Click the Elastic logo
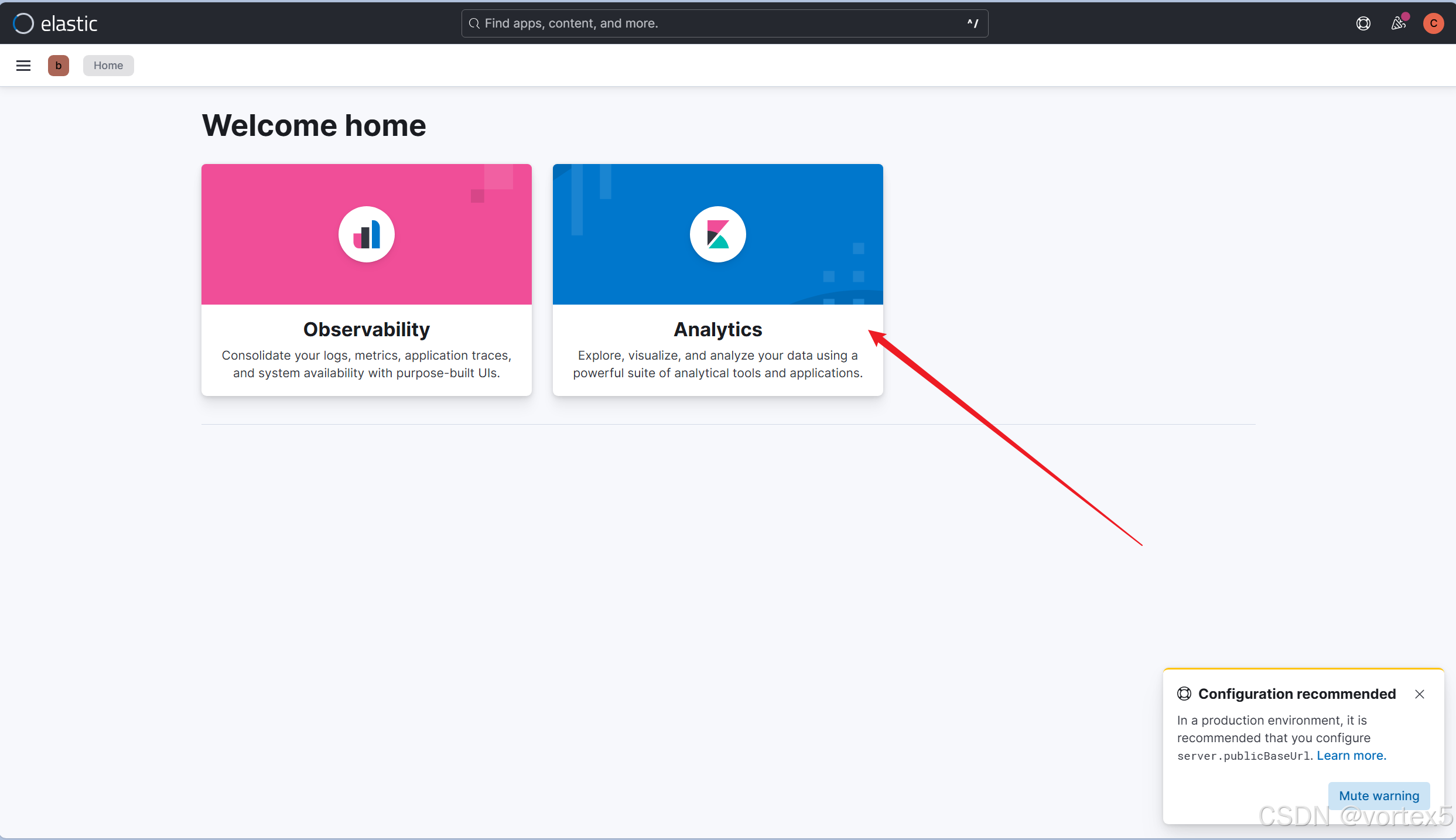Image resolution: width=1456 pixels, height=840 pixels. [55, 23]
